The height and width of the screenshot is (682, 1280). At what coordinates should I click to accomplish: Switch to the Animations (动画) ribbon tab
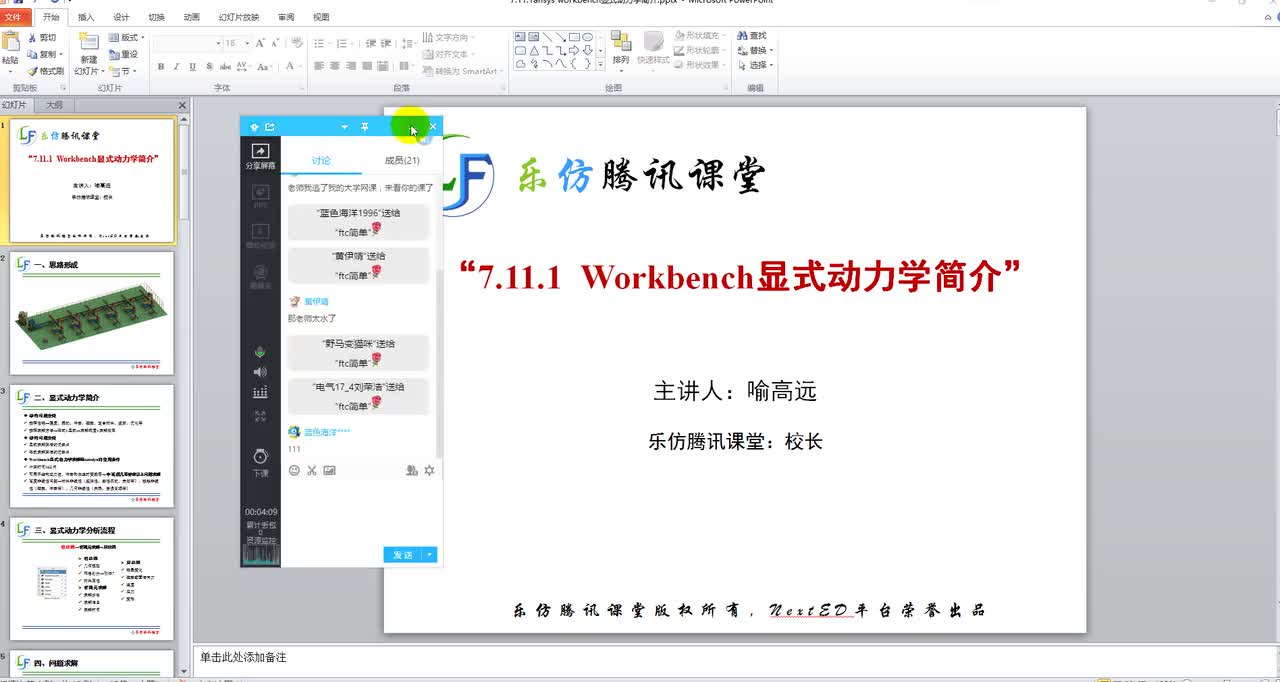tap(192, 17)
